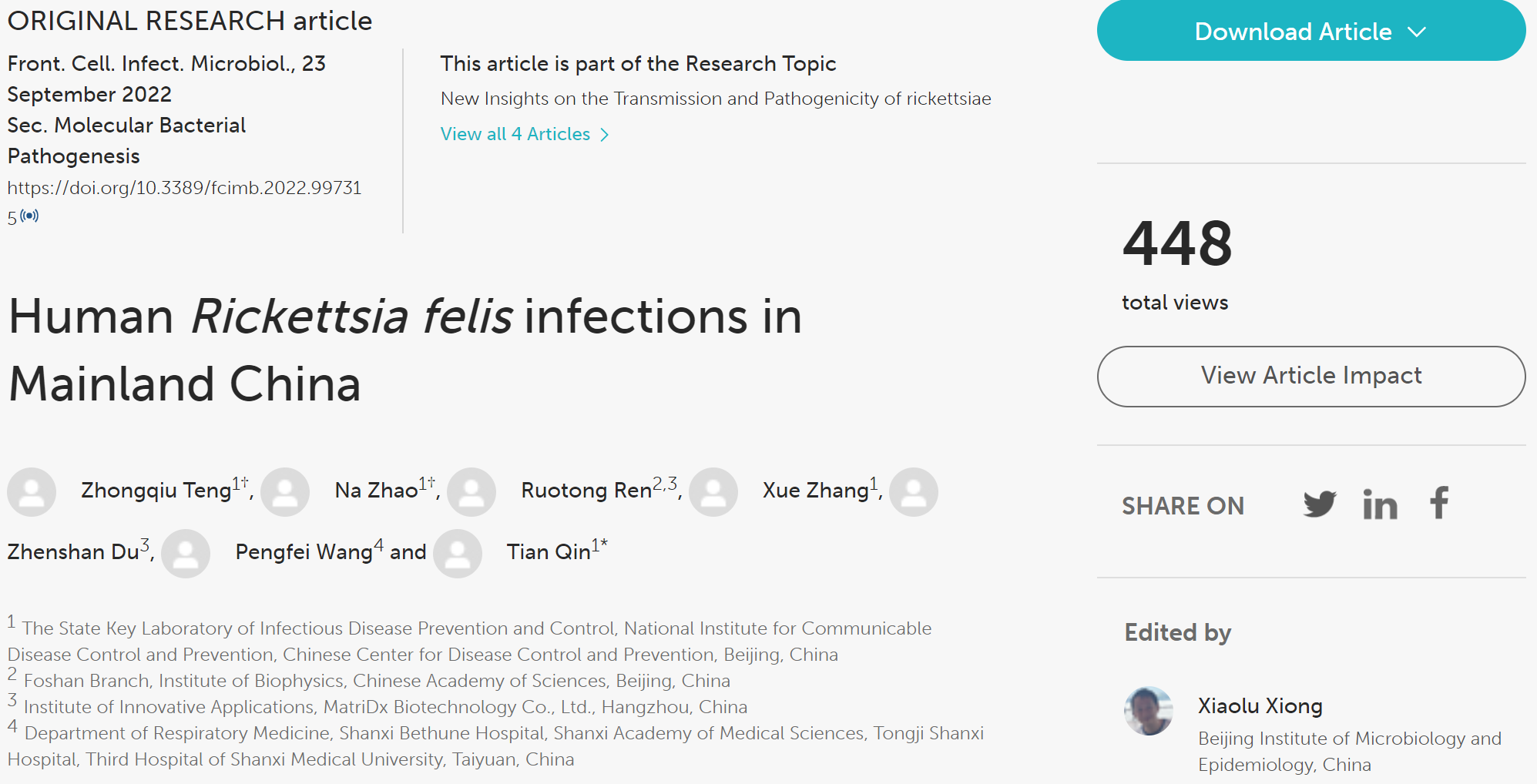Click the check-for-updates icon after the DOI

[x=29, y=216]
